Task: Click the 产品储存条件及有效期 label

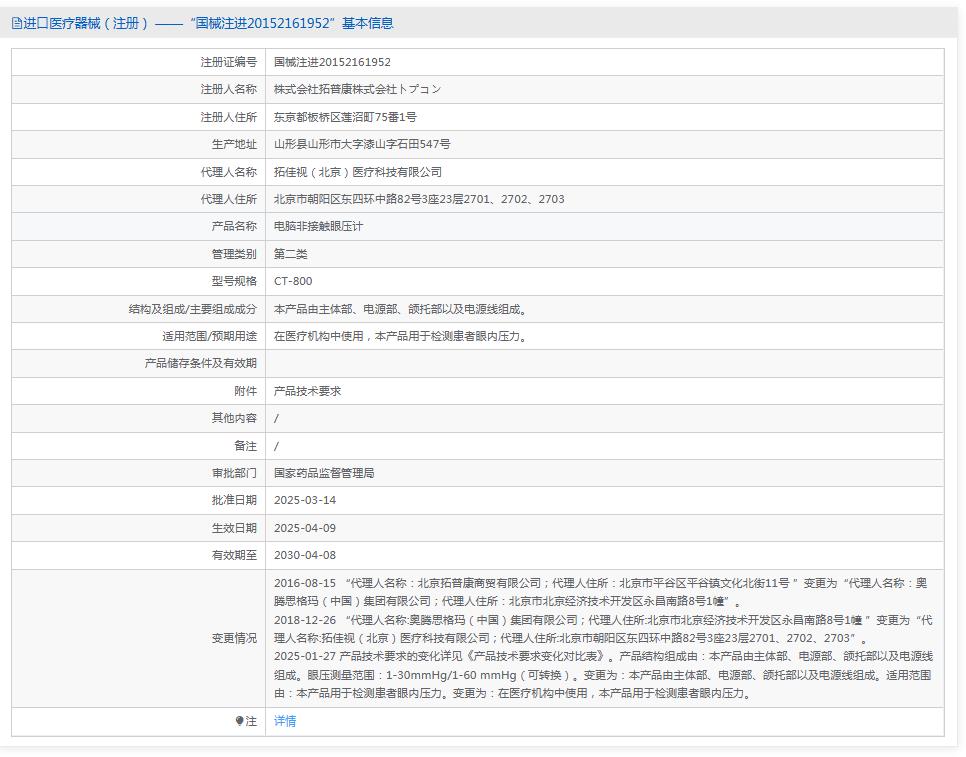Action: [200, 363]
